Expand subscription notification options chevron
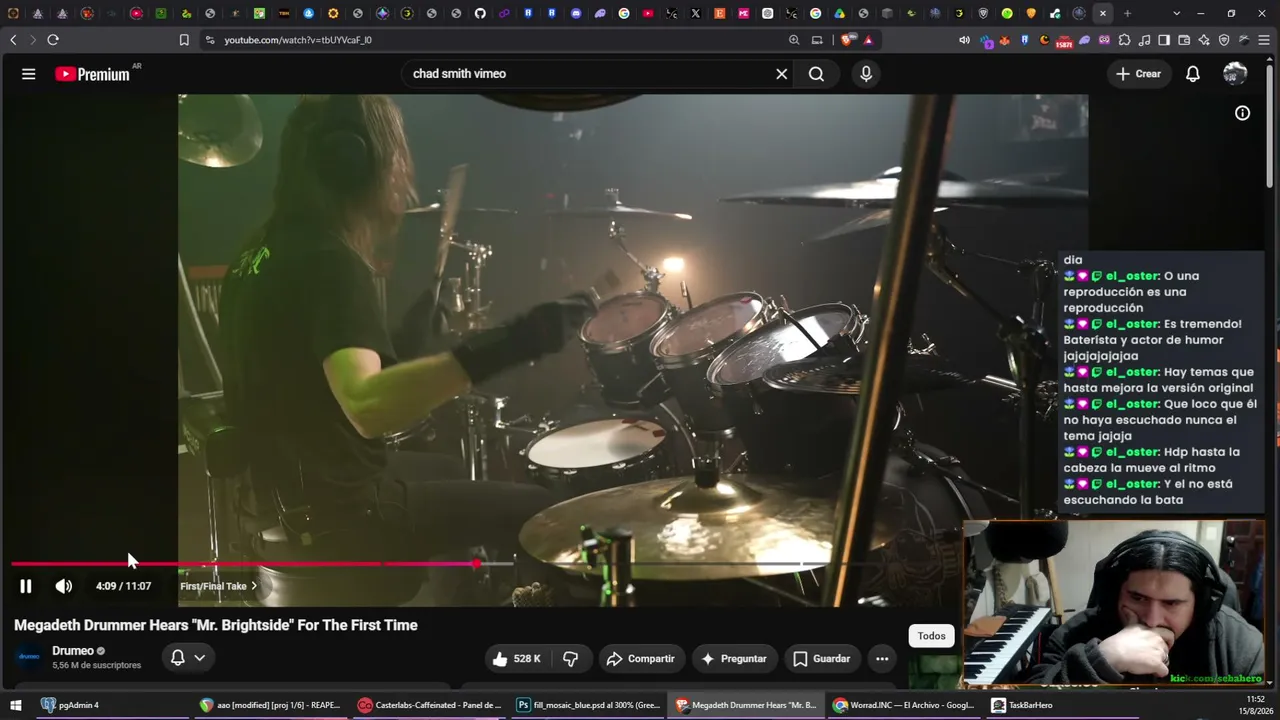 200,658
